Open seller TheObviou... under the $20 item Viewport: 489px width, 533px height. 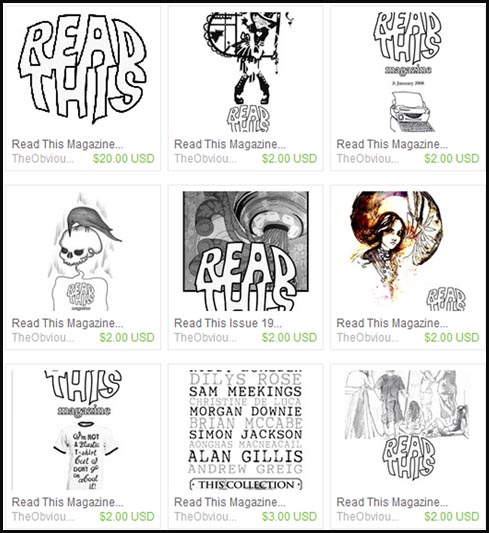click(43, 158)
